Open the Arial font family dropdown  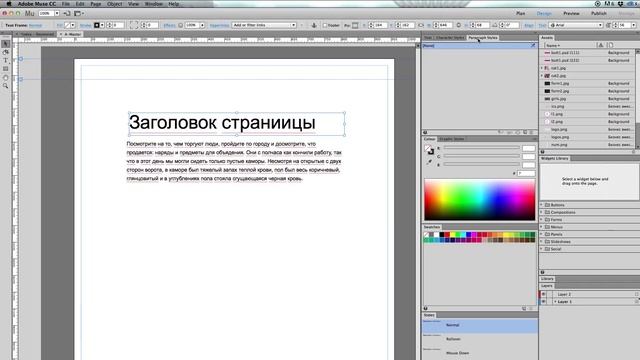576,25
